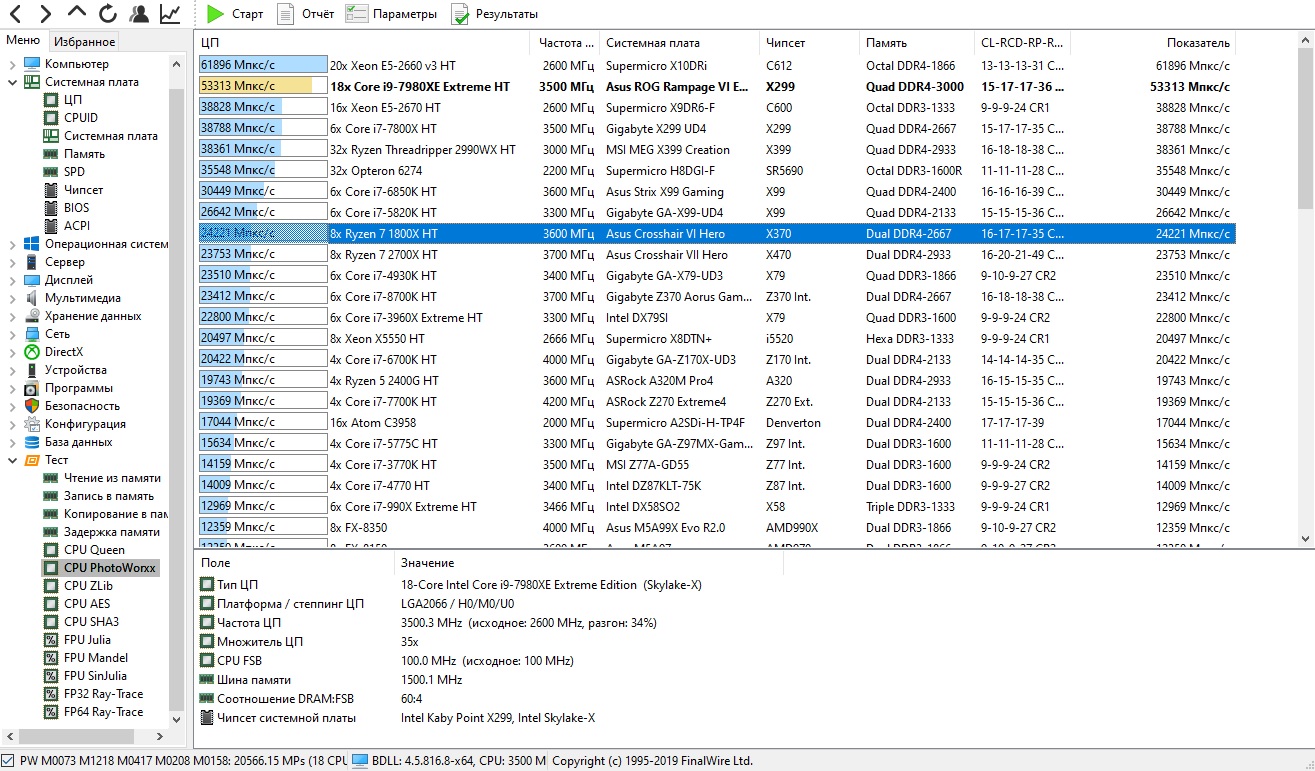Expand the Сеть tree node
The image size is (1315, 771).
[x=11, y=334]
